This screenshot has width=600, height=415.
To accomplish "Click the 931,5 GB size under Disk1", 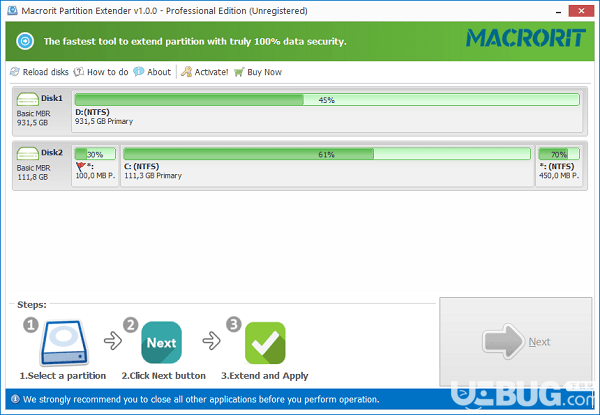I will pos(33,123).
